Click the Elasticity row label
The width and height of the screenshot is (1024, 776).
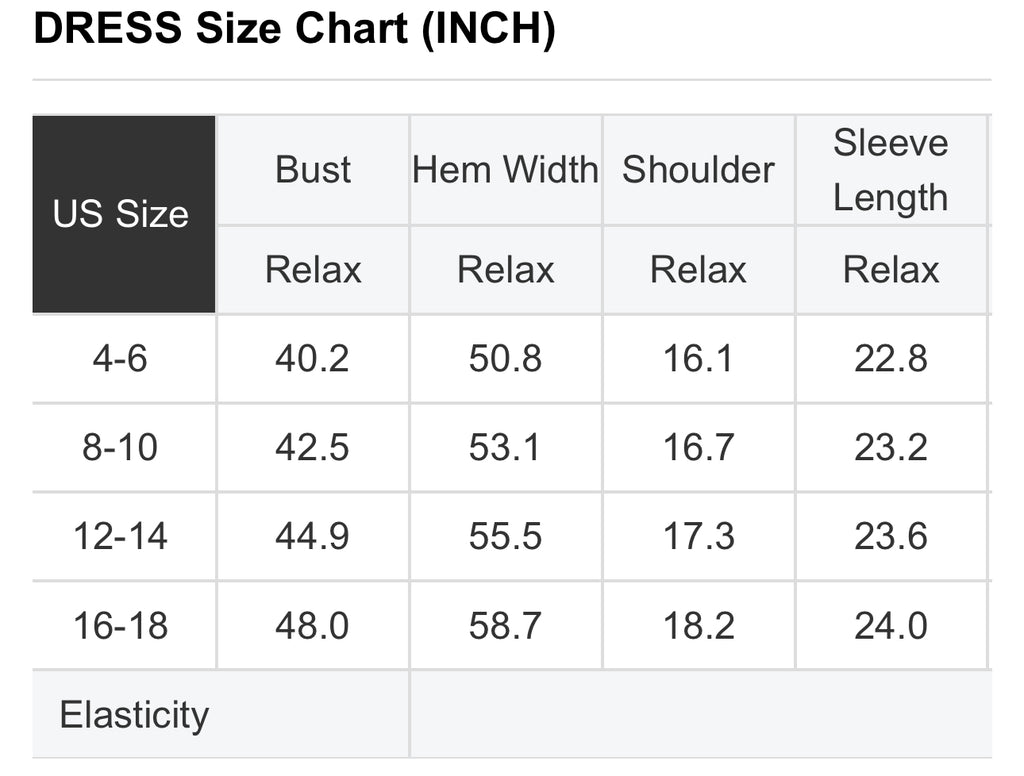pyautogui.click(x=135, y=715)
